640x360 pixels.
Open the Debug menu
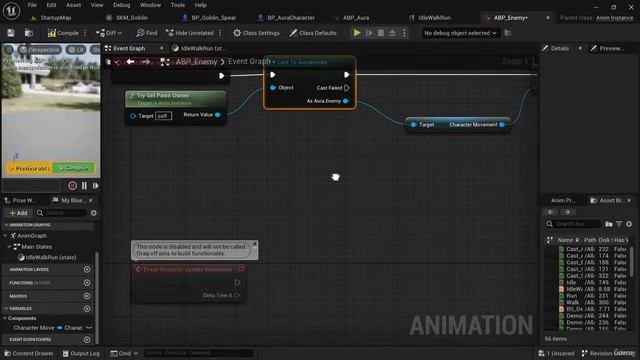click(x=122, y=5)
